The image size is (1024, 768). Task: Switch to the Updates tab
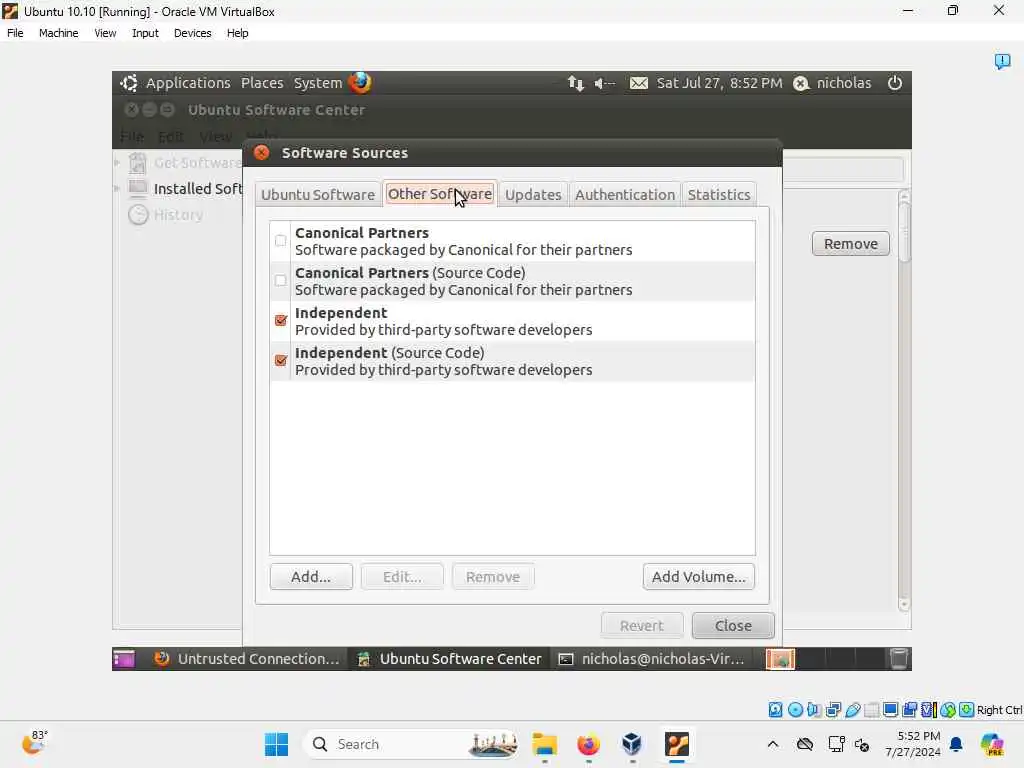coord(533,195)
